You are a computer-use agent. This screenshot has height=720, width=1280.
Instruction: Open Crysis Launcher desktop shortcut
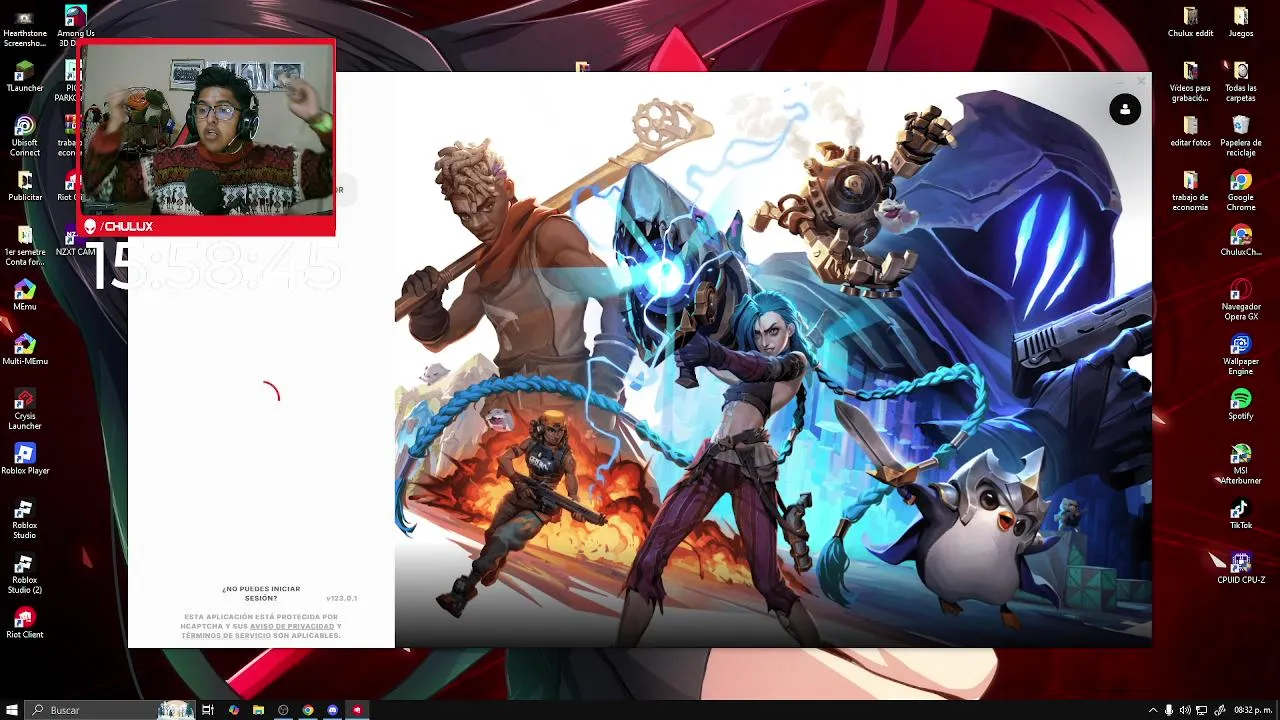(x=25, y=409)
